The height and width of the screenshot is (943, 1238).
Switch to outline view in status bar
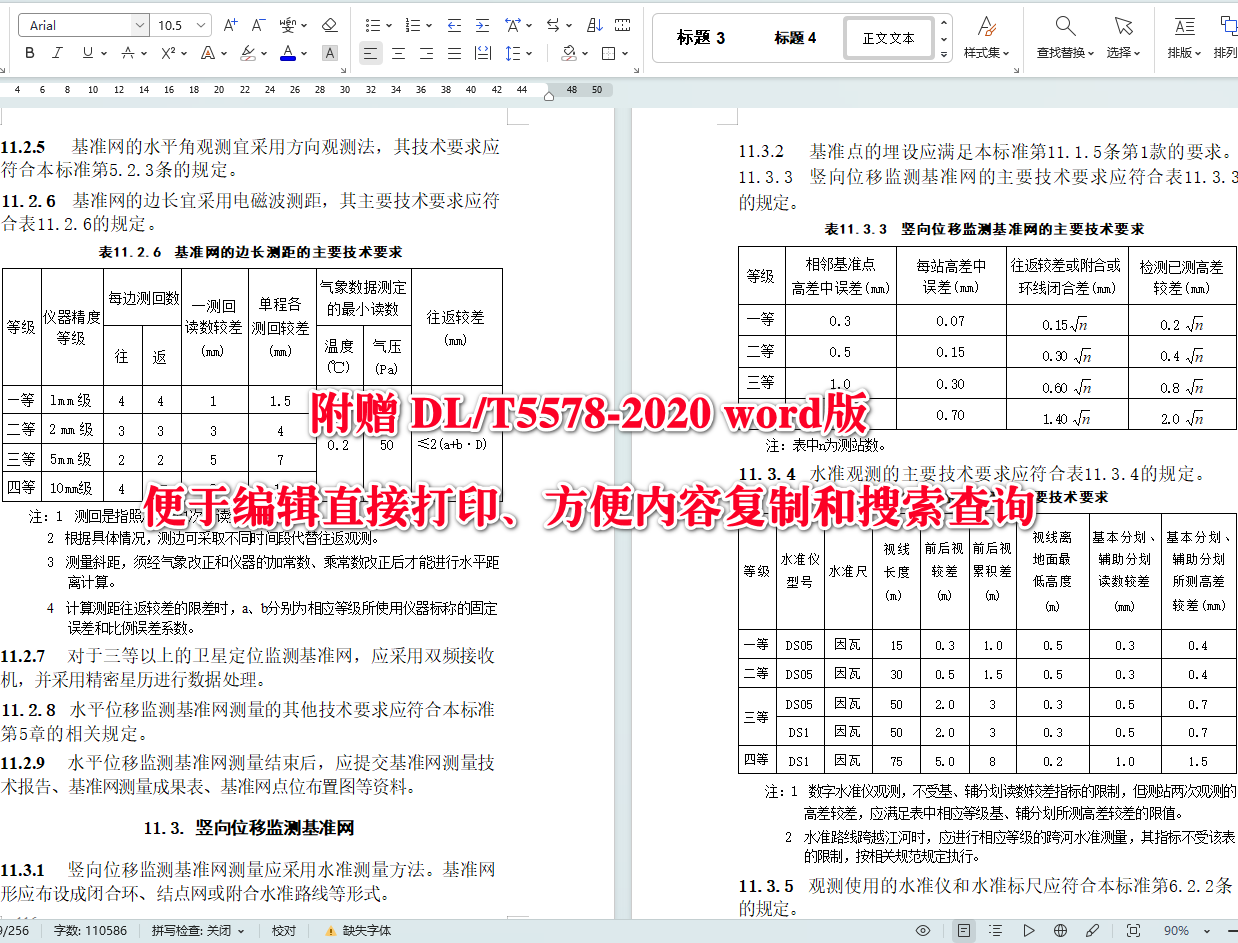point(997,931)
